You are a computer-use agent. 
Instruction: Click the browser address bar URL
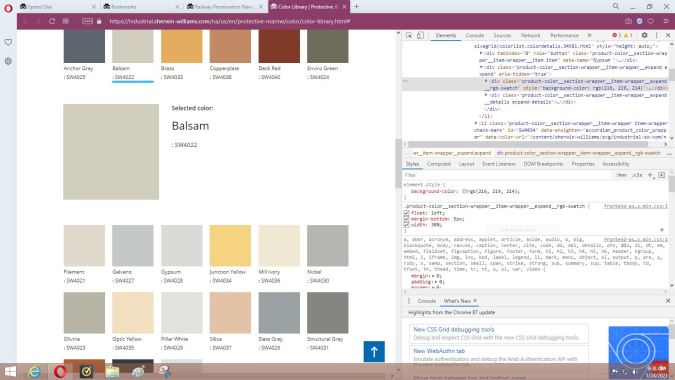(x=229, y=21)
